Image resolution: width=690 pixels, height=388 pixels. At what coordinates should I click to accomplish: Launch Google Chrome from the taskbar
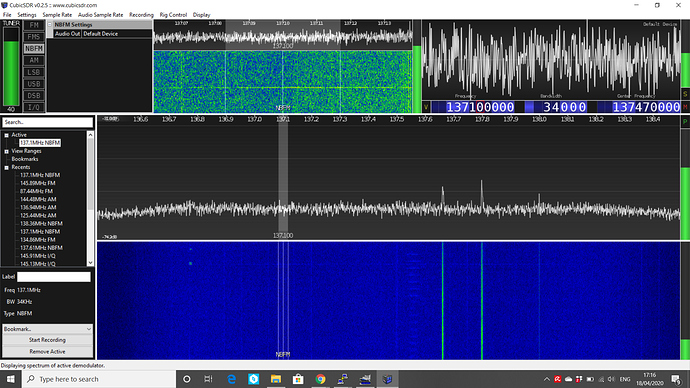pos(320,379)
